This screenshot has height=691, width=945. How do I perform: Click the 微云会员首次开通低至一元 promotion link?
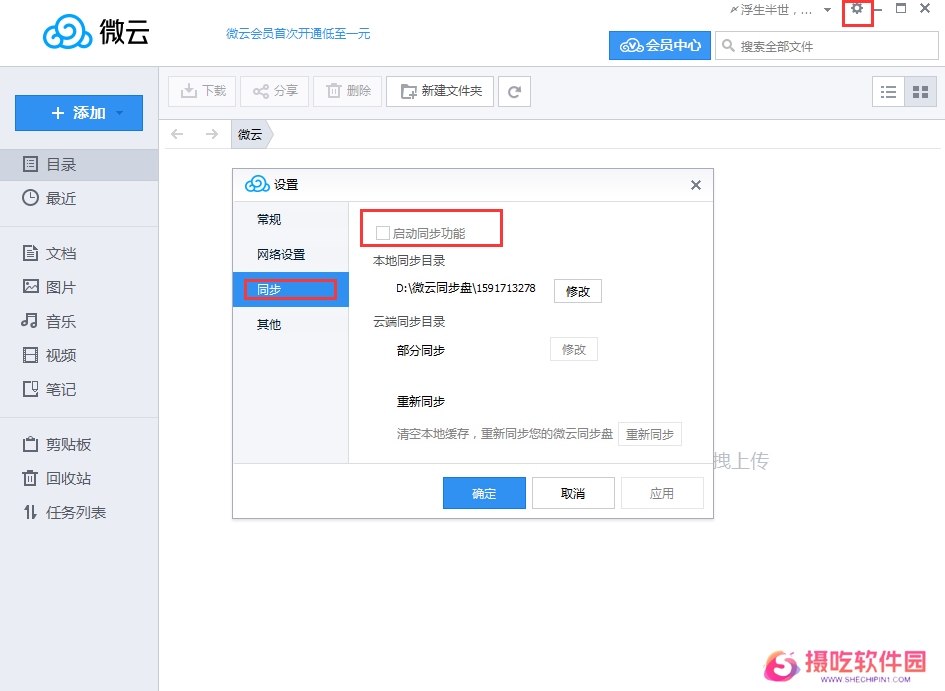tap(297, 33)
